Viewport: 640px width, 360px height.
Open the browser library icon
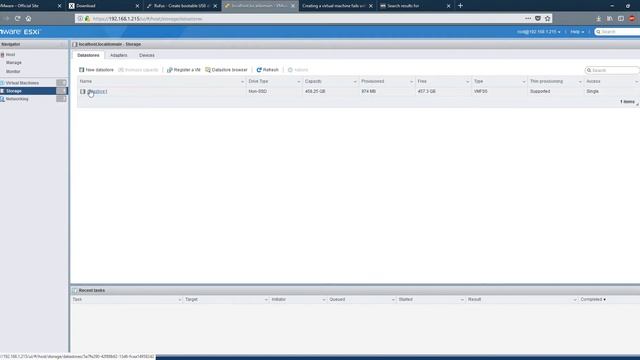610,18
